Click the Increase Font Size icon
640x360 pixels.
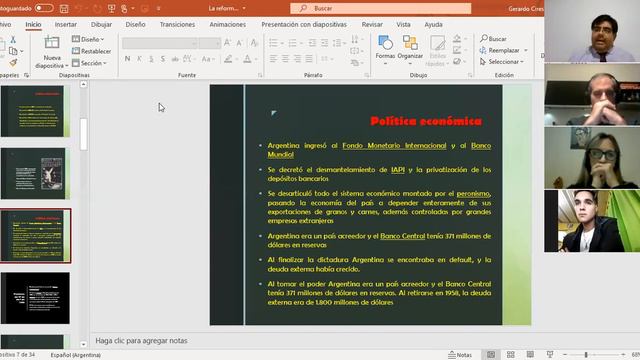228,42
